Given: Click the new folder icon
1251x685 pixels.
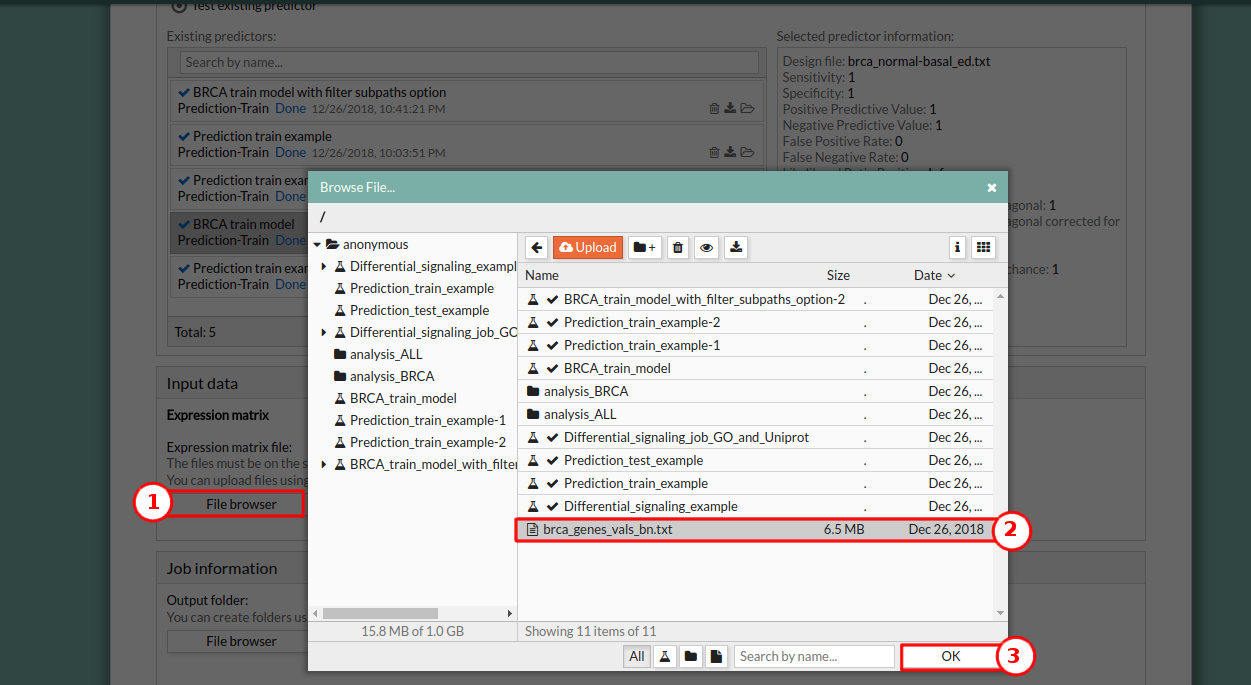Looking at the screenshot, I should [x=644, y=247].
